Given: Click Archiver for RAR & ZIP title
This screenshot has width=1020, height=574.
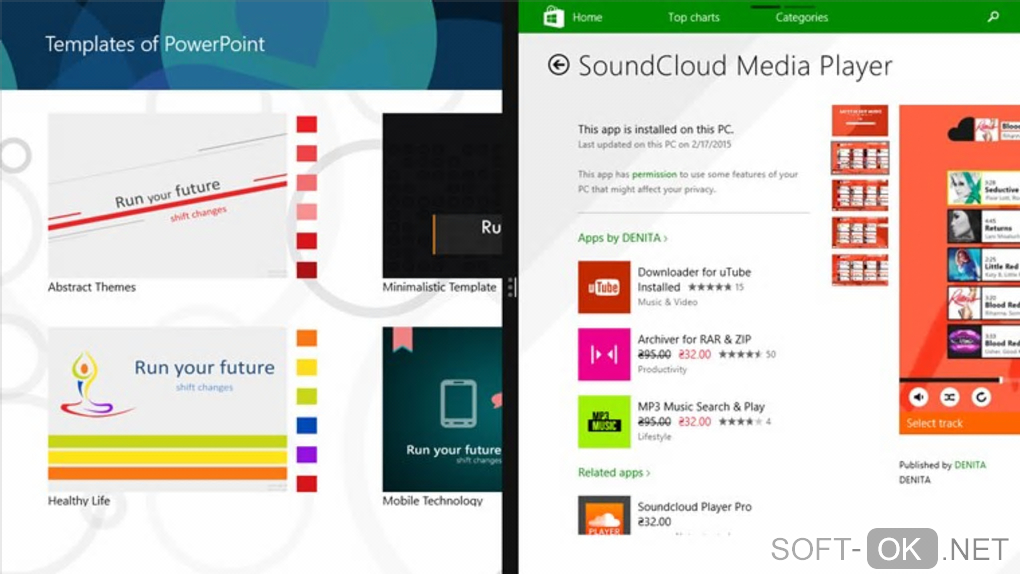Looking at the screenshot, I should [694, 339].
